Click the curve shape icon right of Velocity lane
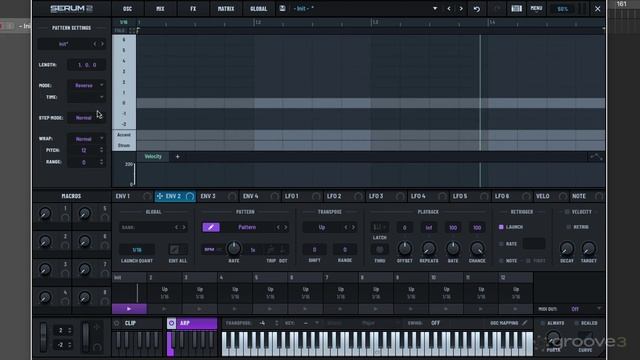Image resolution: width=640 pixels, height=360 pixels. 596,157
